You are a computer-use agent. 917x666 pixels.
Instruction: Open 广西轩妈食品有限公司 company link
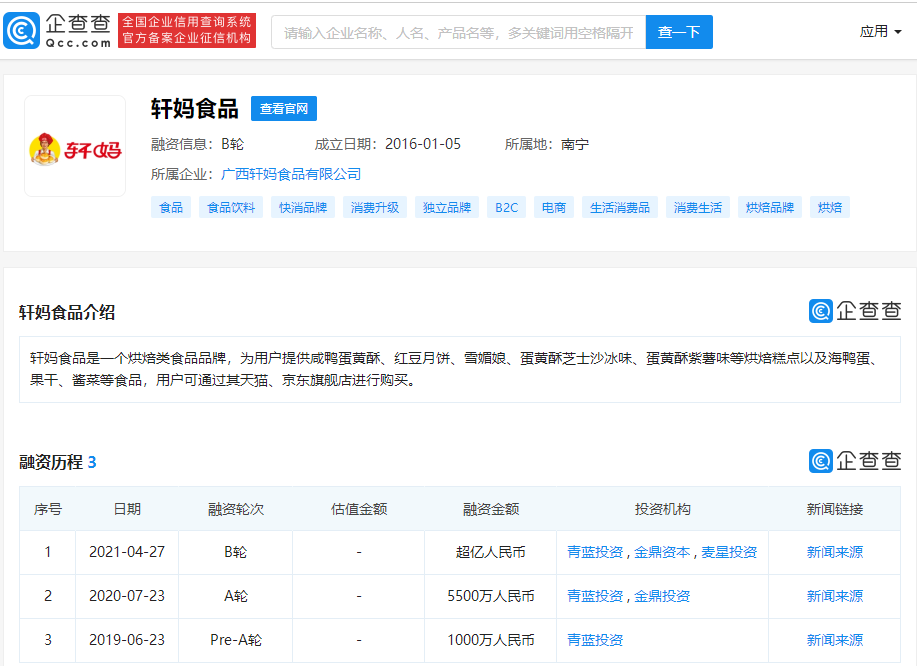tap(291, 174)
